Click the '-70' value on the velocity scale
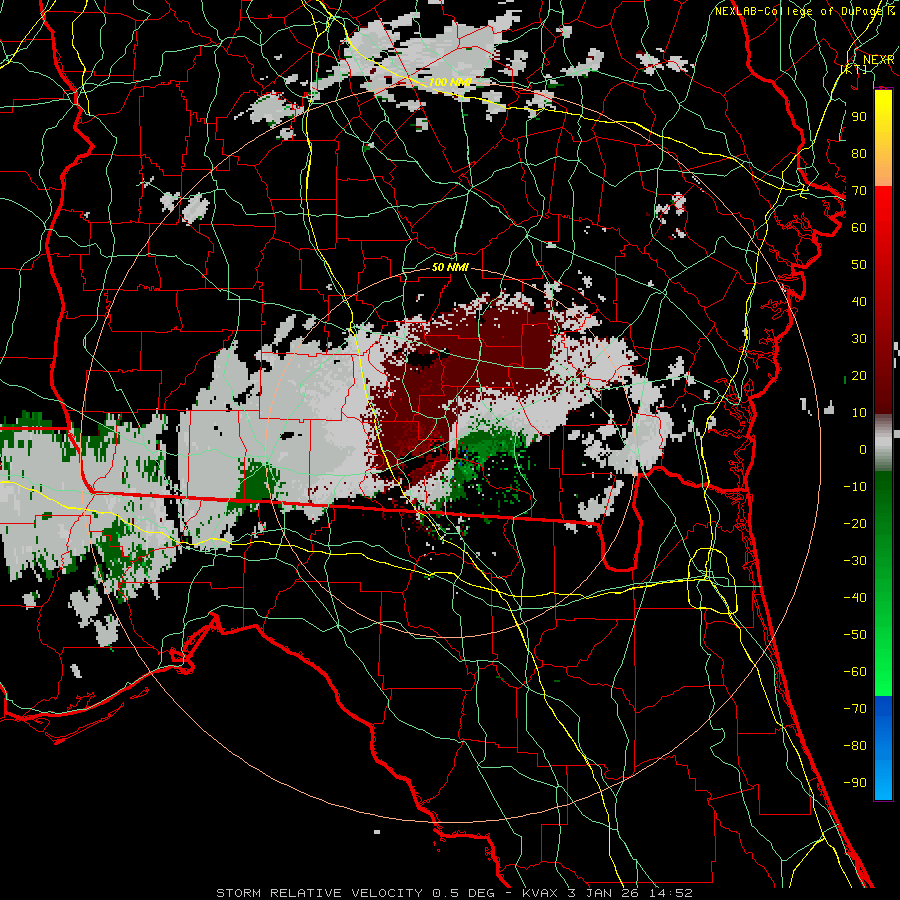This screenshot has width=900, height=900. pyautogui.click(x=855, y=709)
